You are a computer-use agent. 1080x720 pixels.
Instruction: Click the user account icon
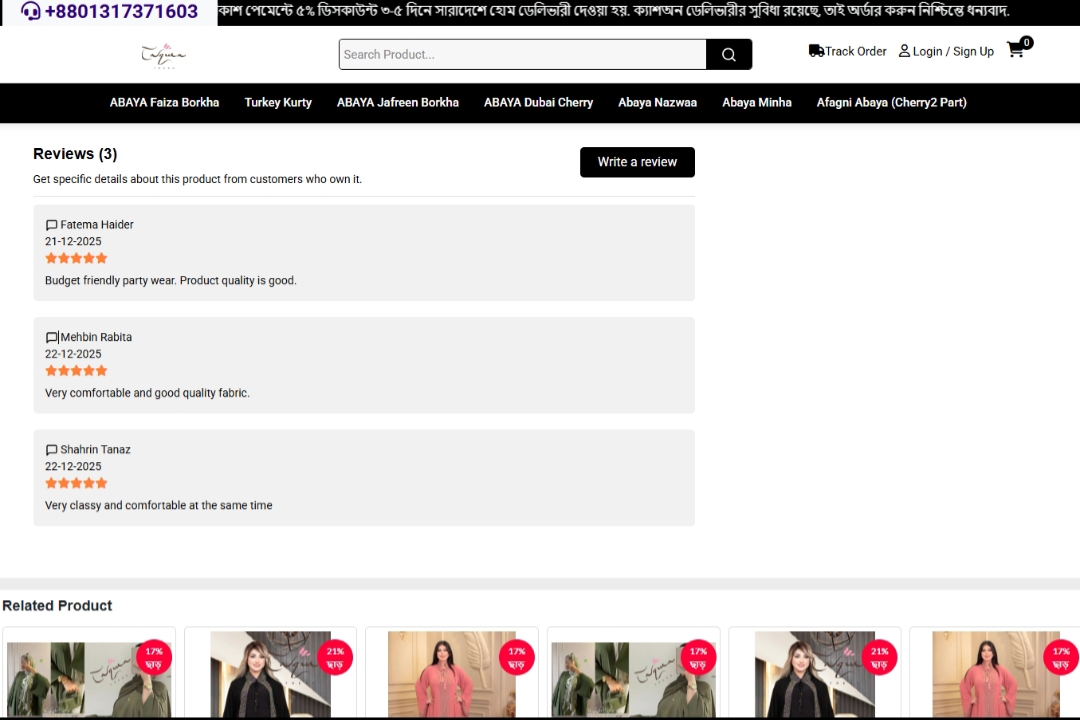904,51
